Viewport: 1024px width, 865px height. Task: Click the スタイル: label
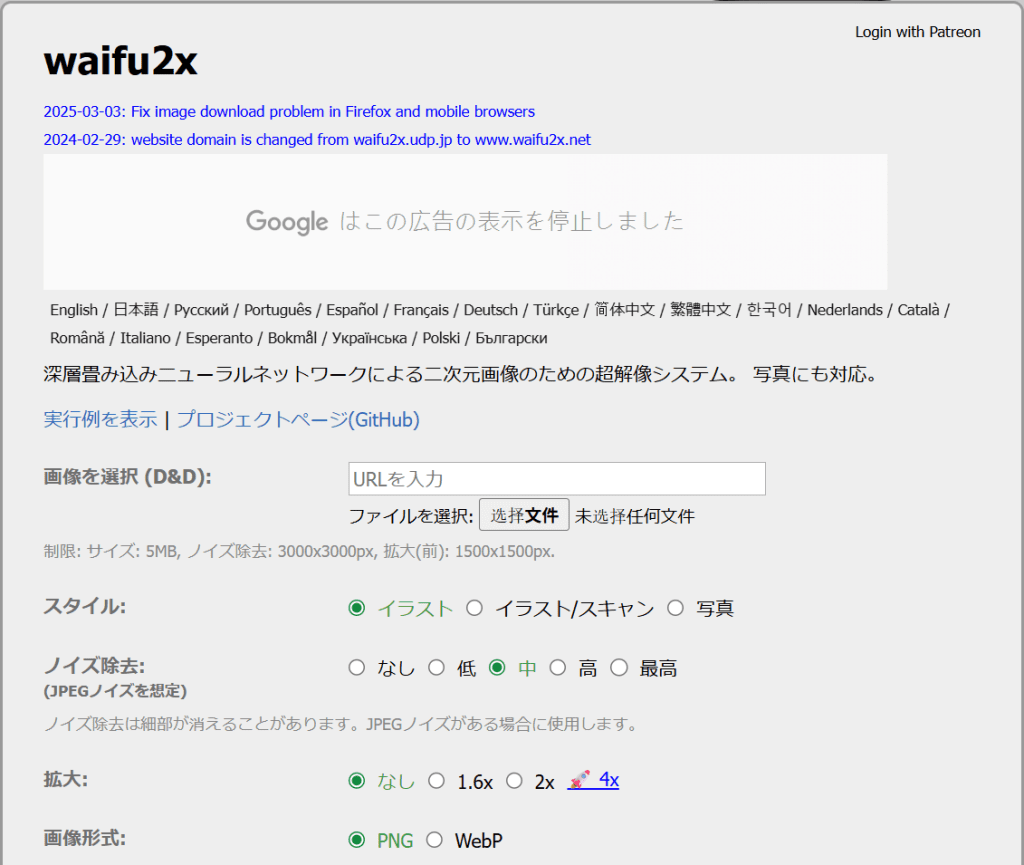85,606
